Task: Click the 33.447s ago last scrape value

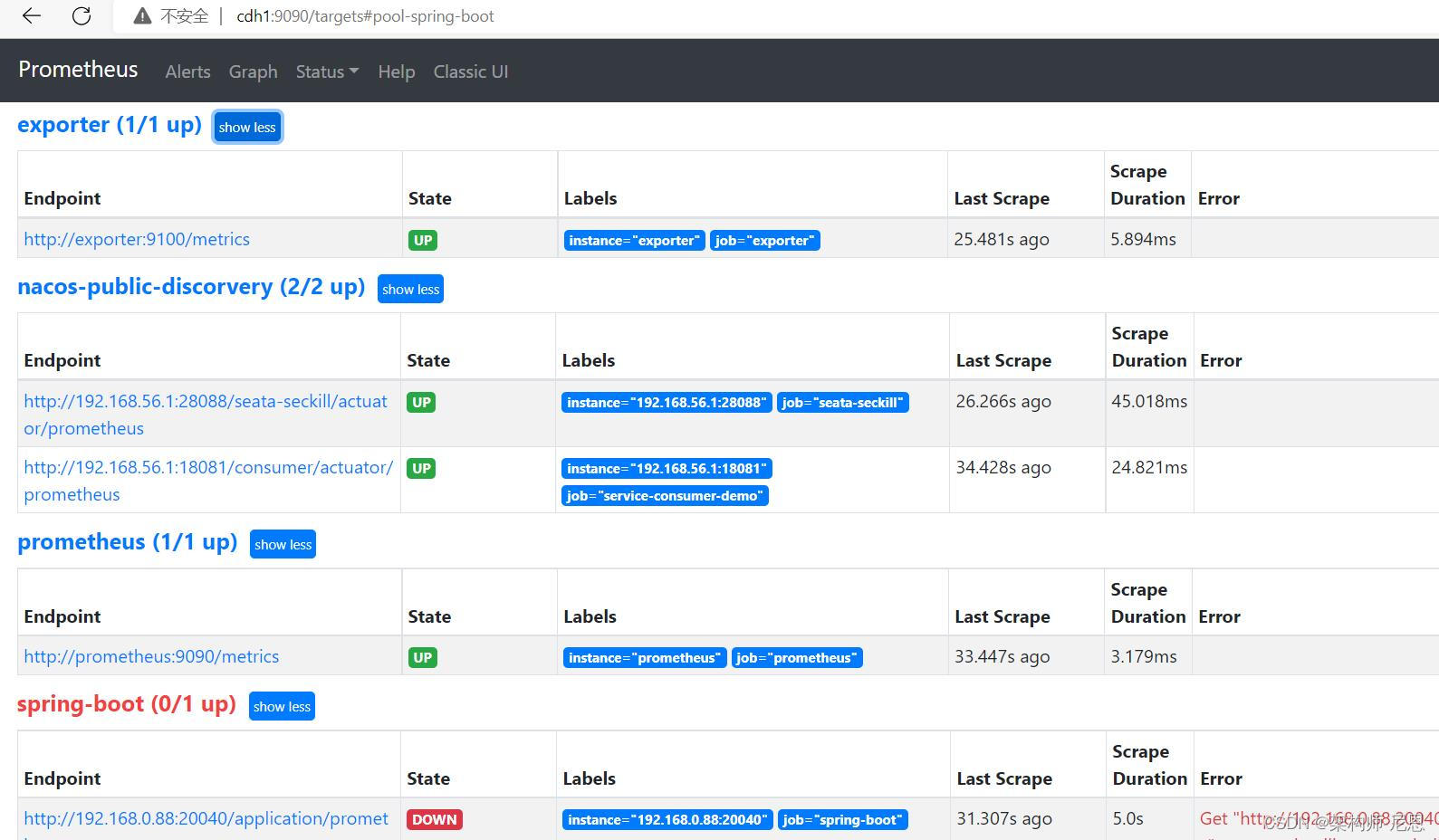Action: (x=1003, y=656)
